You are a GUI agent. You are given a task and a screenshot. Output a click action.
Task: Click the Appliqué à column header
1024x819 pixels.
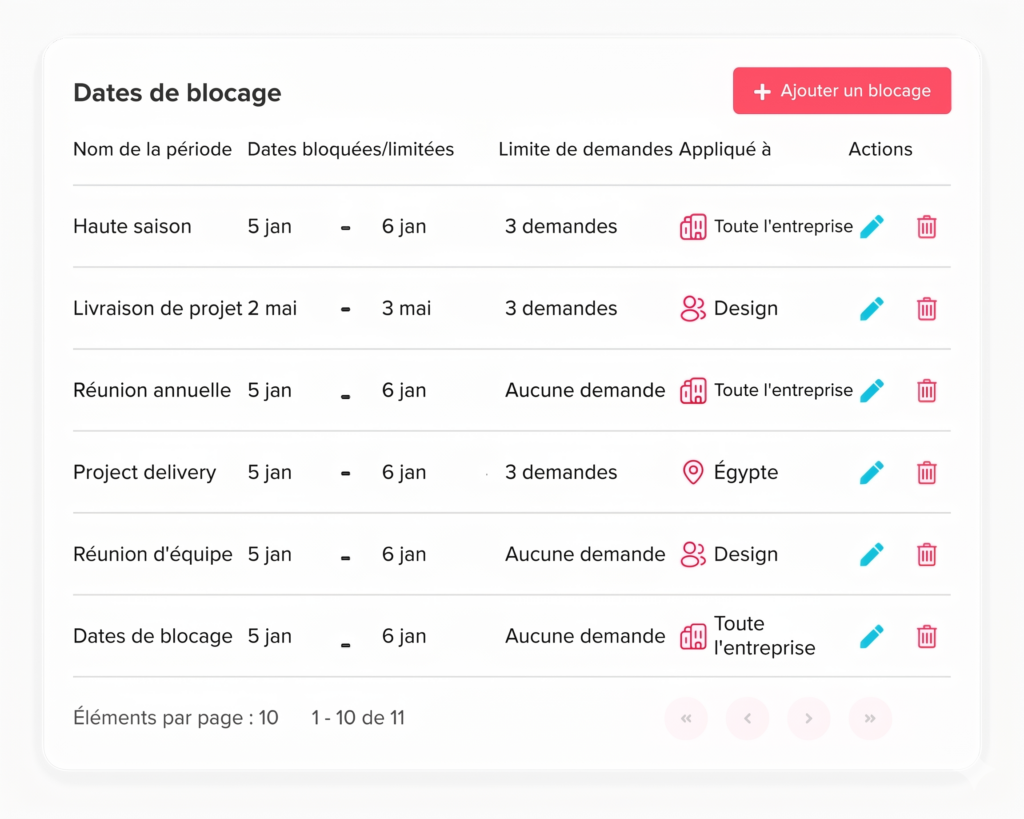tap(725, 150)
